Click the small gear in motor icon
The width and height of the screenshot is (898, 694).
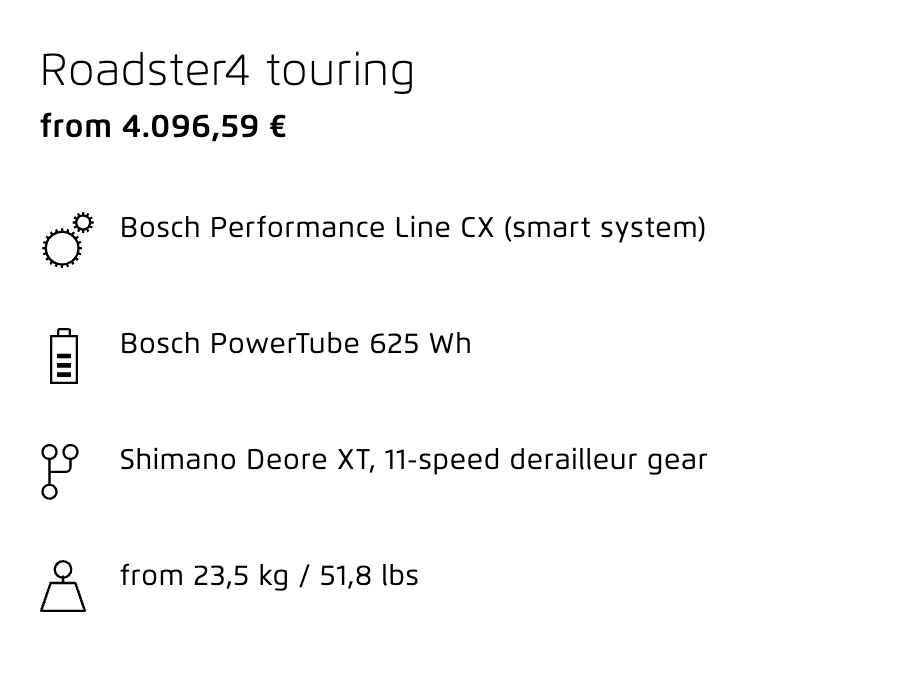84,222
